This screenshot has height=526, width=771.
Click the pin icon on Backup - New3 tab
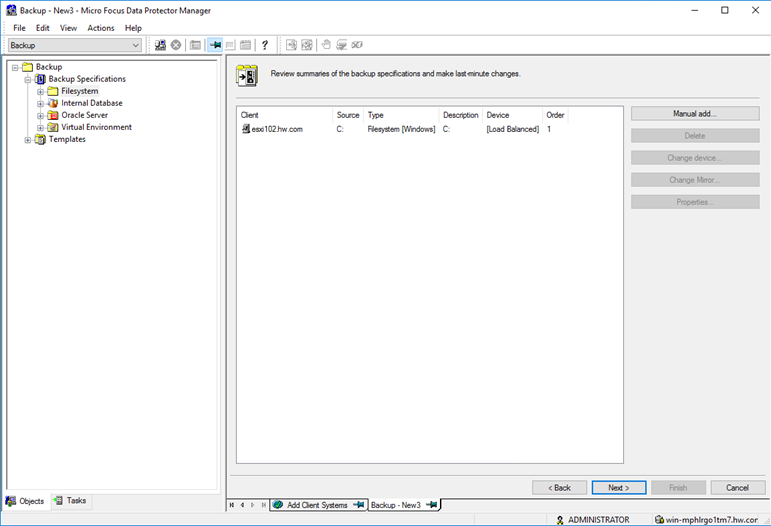pyautogui.click(x=431, y=505)
